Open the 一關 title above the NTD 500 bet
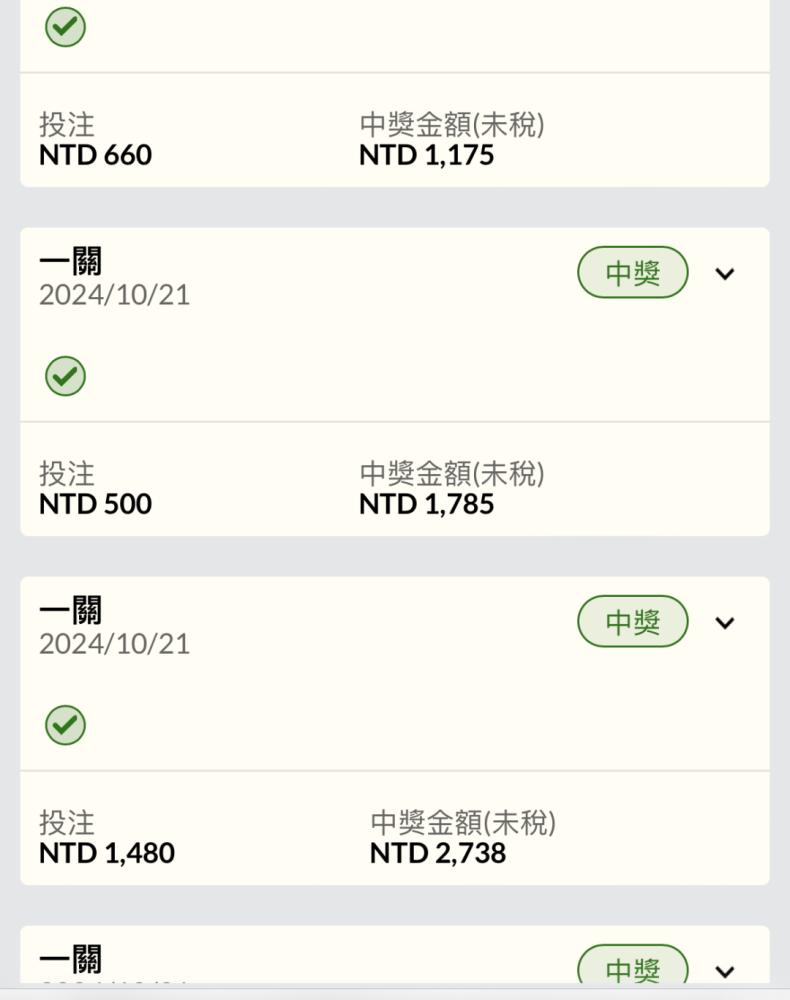 coord(70,261)
